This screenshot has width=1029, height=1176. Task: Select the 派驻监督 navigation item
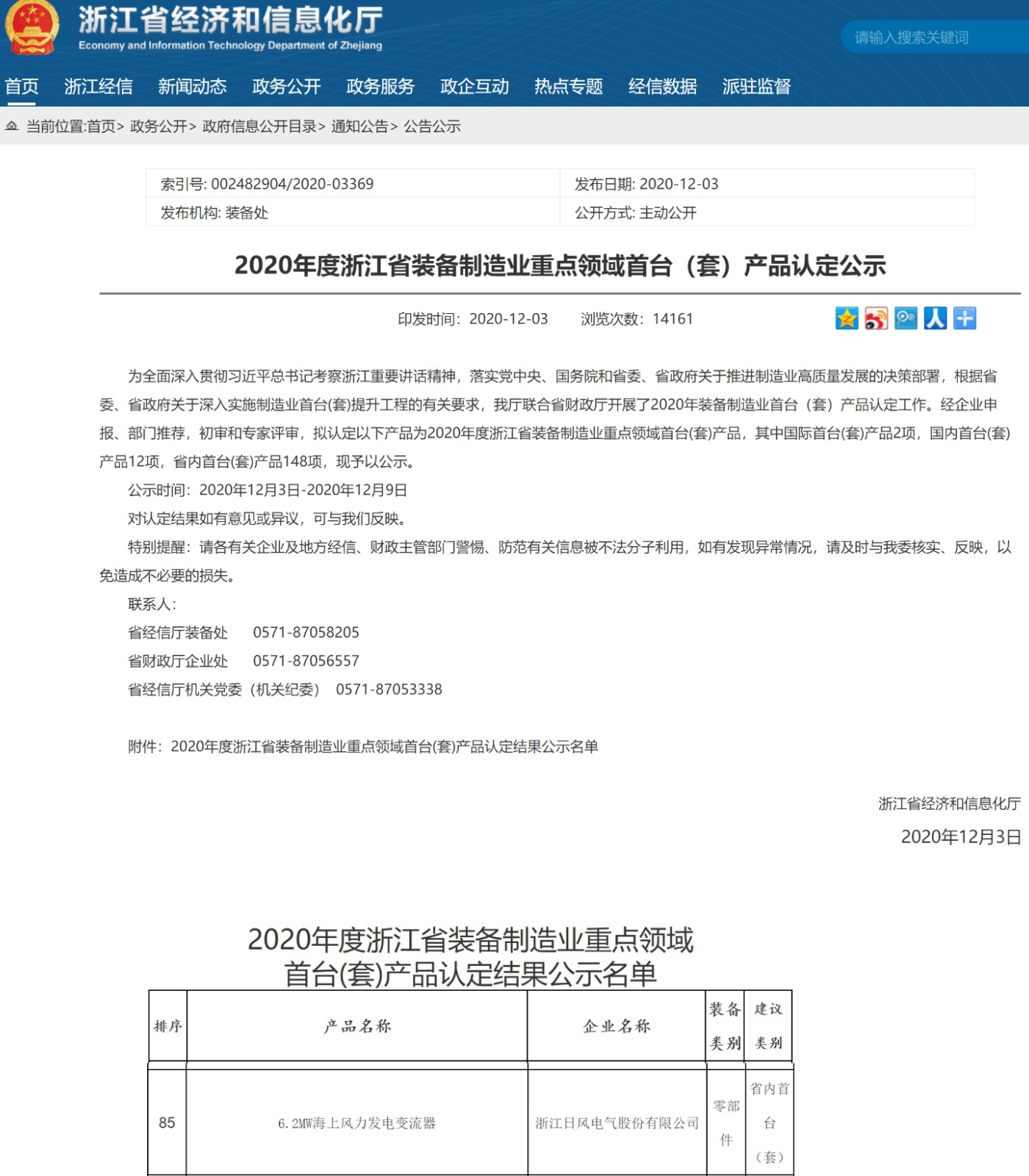pos(757,87)
